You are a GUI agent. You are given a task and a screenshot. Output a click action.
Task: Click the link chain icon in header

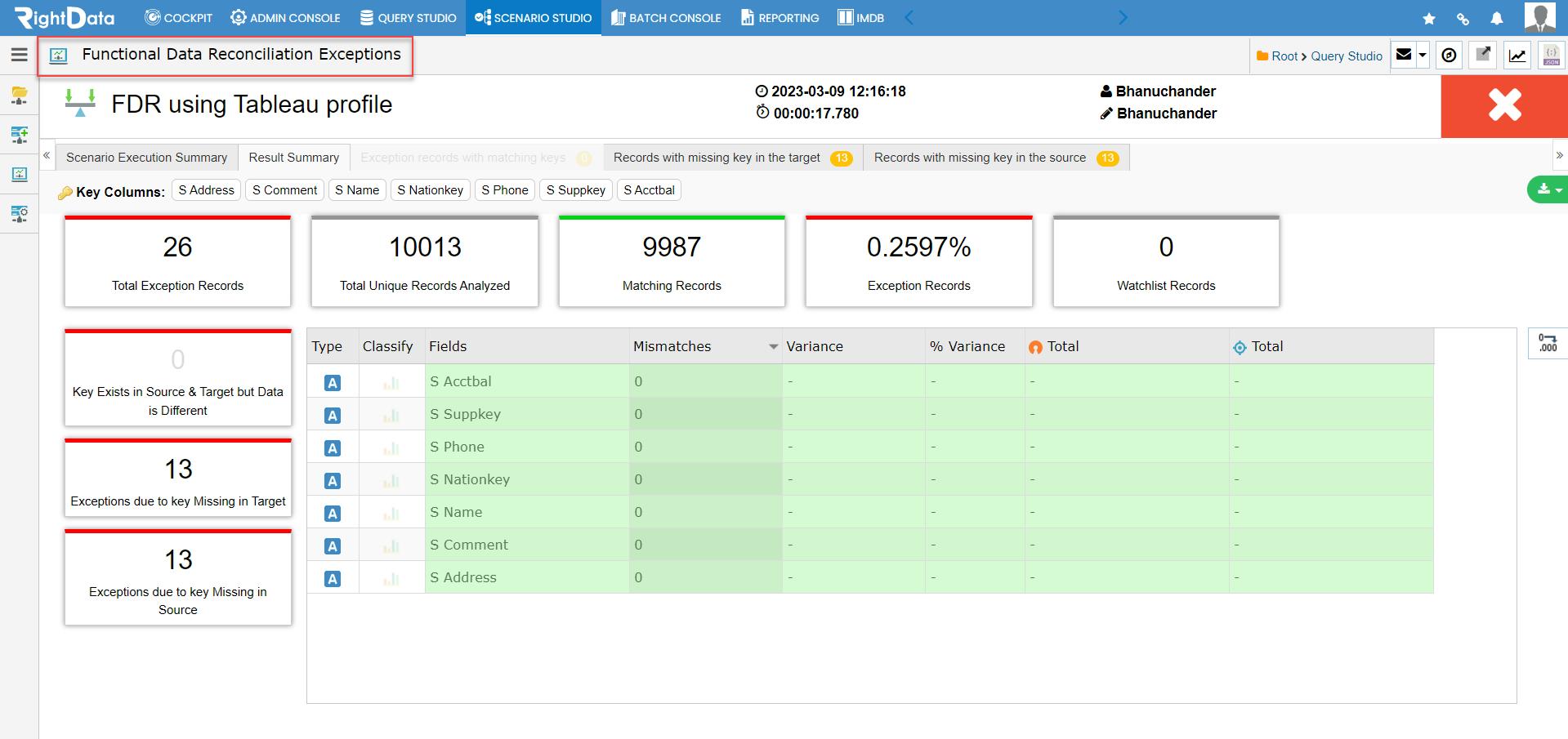tap(1463, 18)
